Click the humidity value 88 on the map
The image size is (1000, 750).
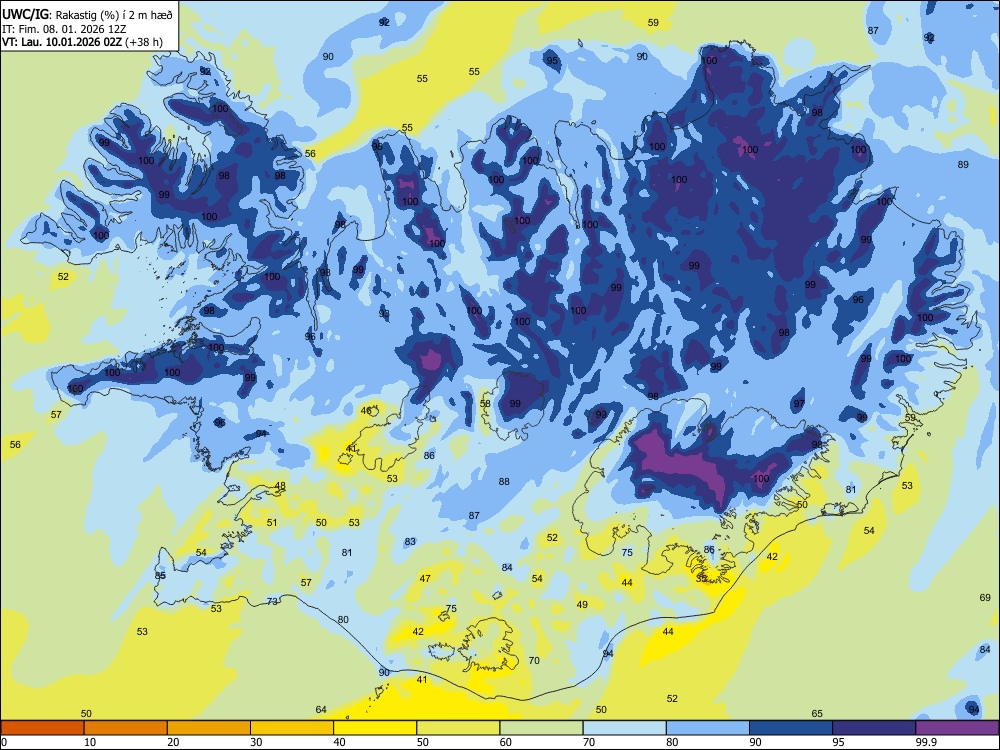[504, 482]
